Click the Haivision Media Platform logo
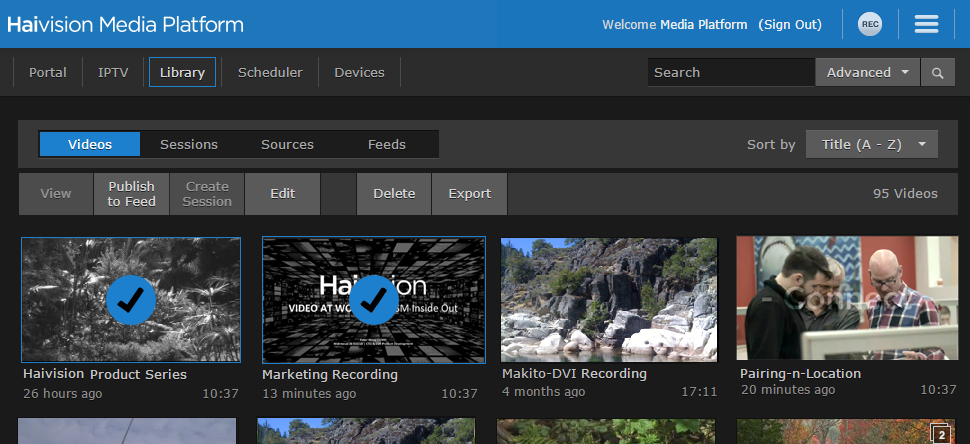Viewport: 970px width, 444px height. (125, 24)
